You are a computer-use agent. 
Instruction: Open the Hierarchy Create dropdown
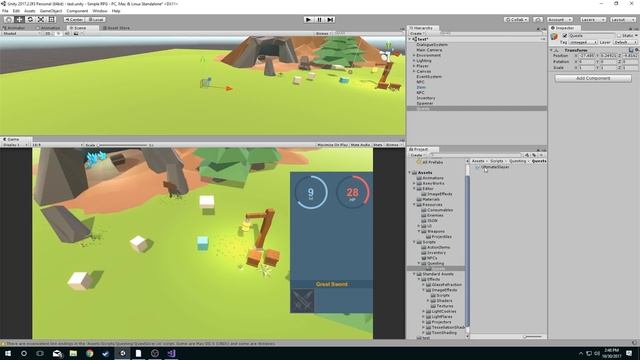point(417,33)
